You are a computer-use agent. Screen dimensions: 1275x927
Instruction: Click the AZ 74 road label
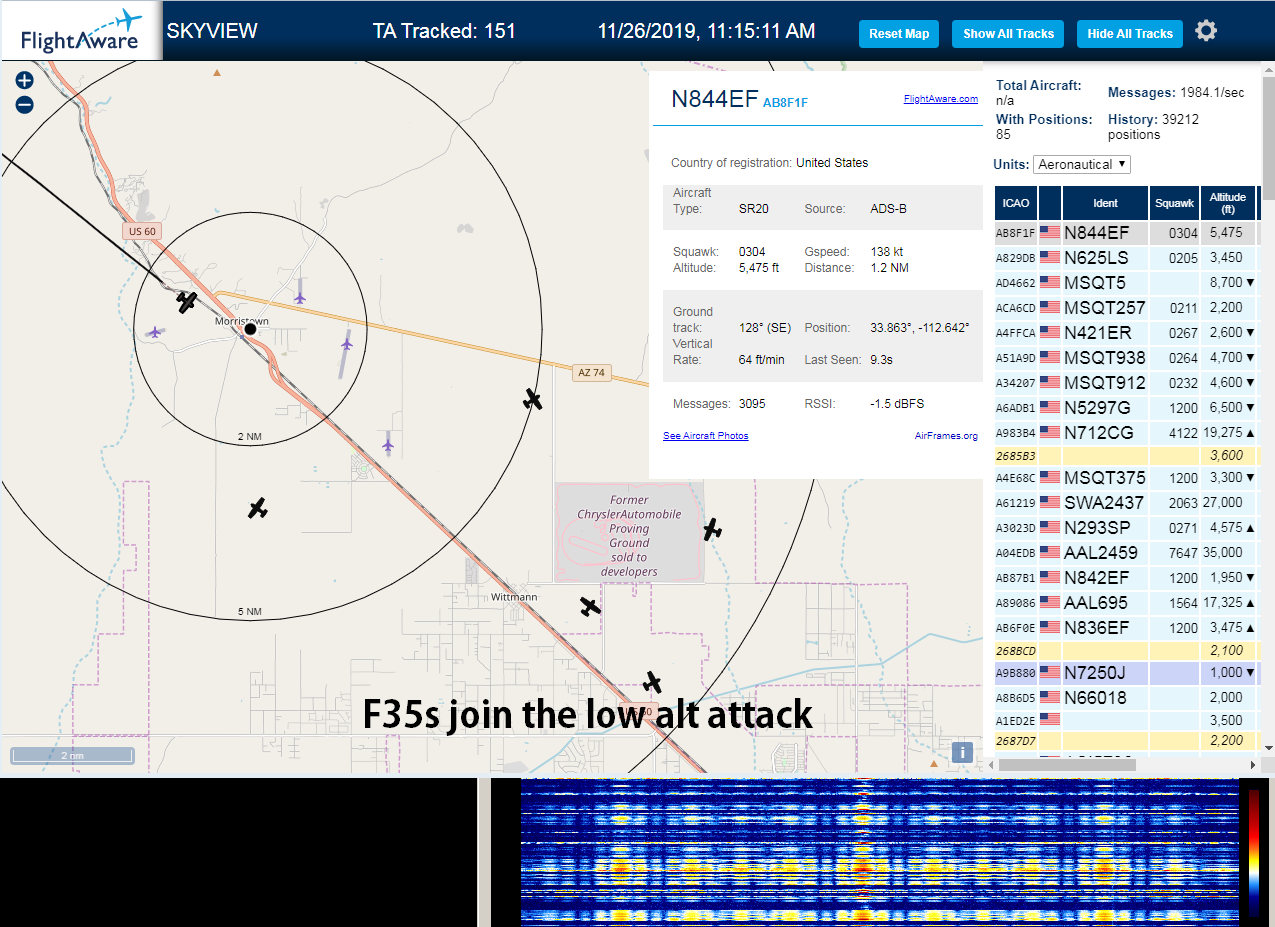(592, 372)
